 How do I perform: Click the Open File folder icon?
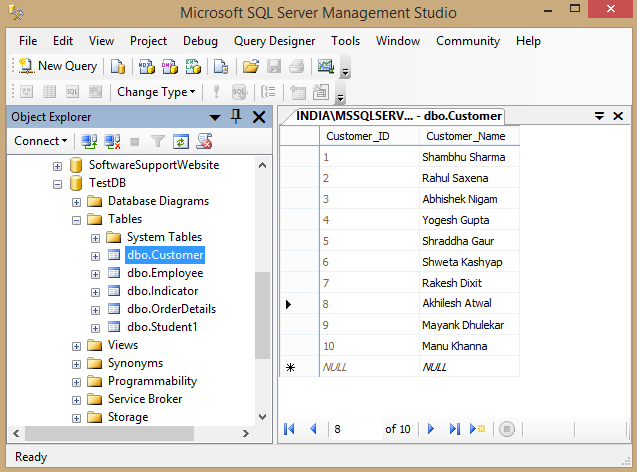coord(251,67)
